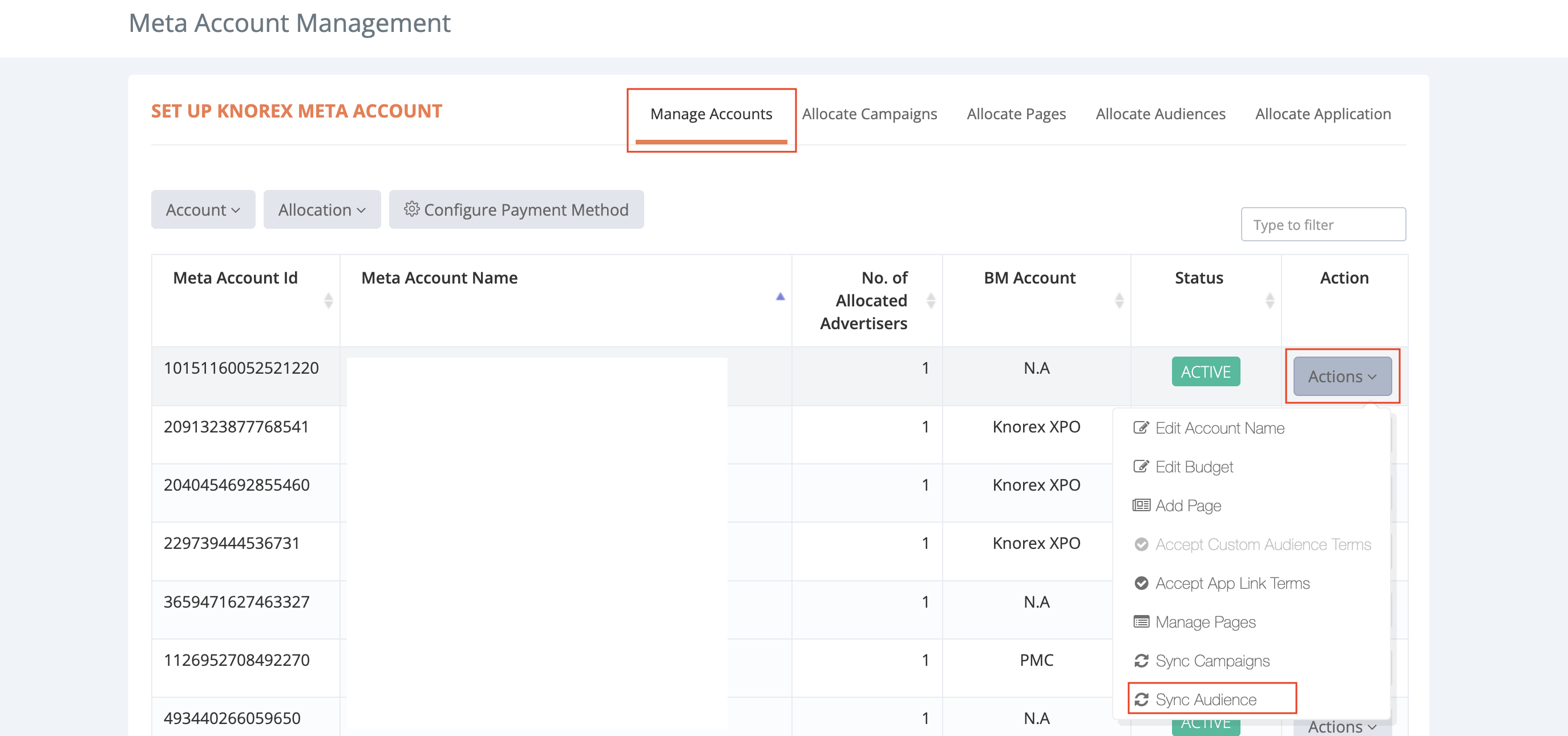Click ACTIVE status badge in first row
The image size is (1568, 736).
tap(1206, 371)
